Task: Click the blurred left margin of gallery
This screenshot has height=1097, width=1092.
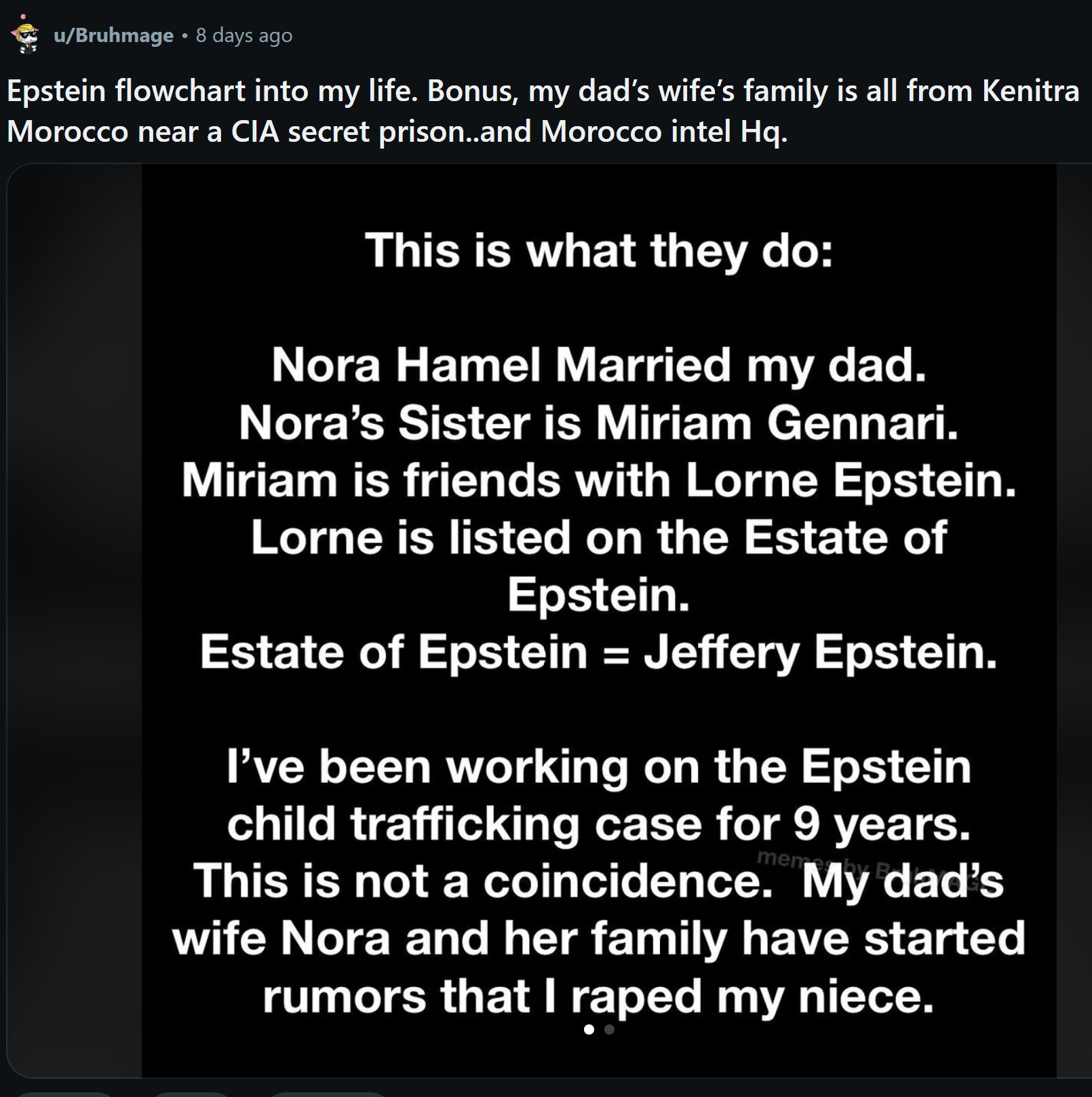Action: tap(75, 620)
